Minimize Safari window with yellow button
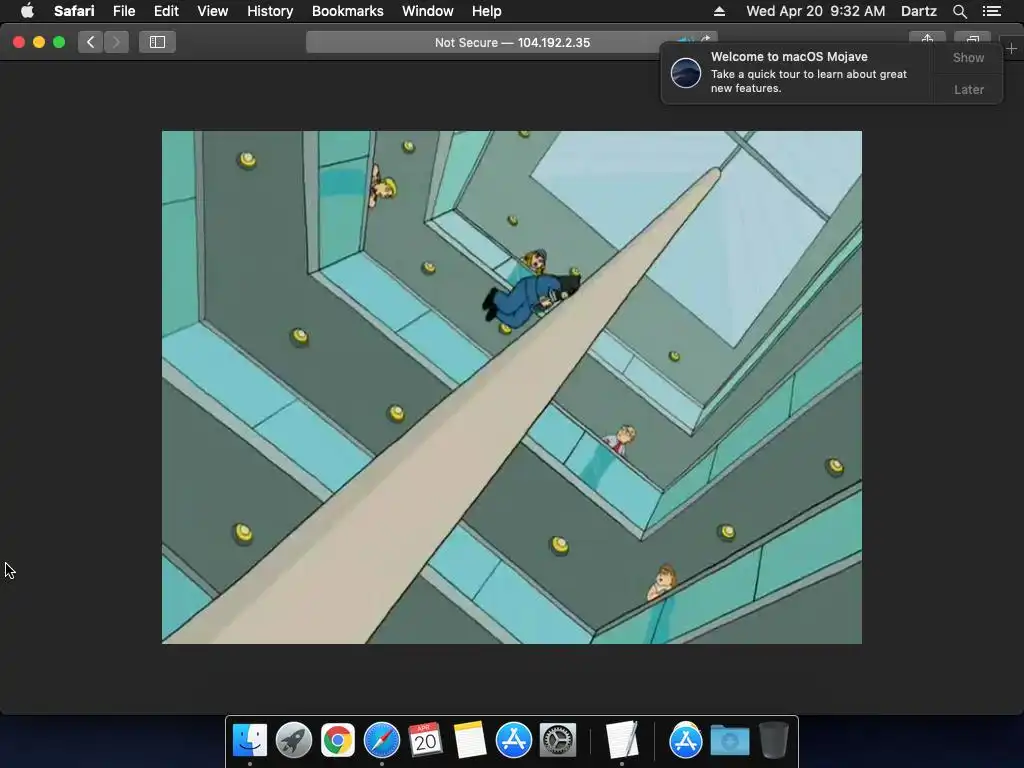Viewport: 1024px width, 768px height. (39, 42)
